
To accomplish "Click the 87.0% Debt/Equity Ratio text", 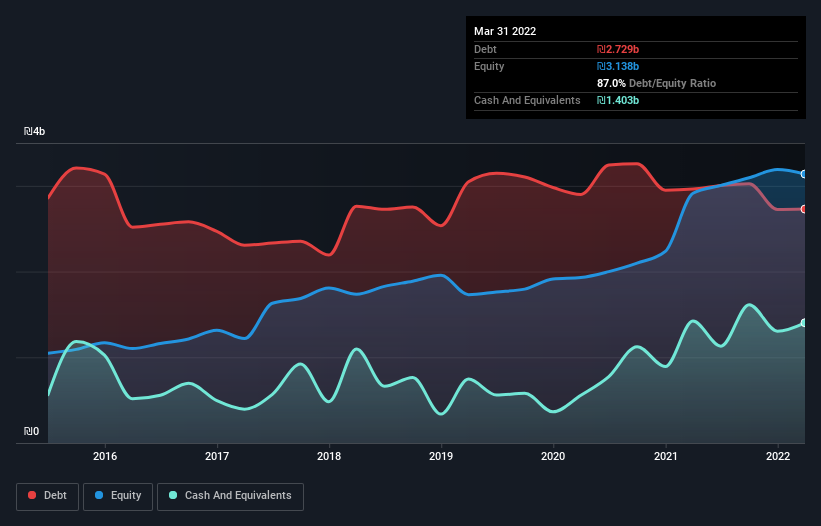I will [x=656, y=83].
